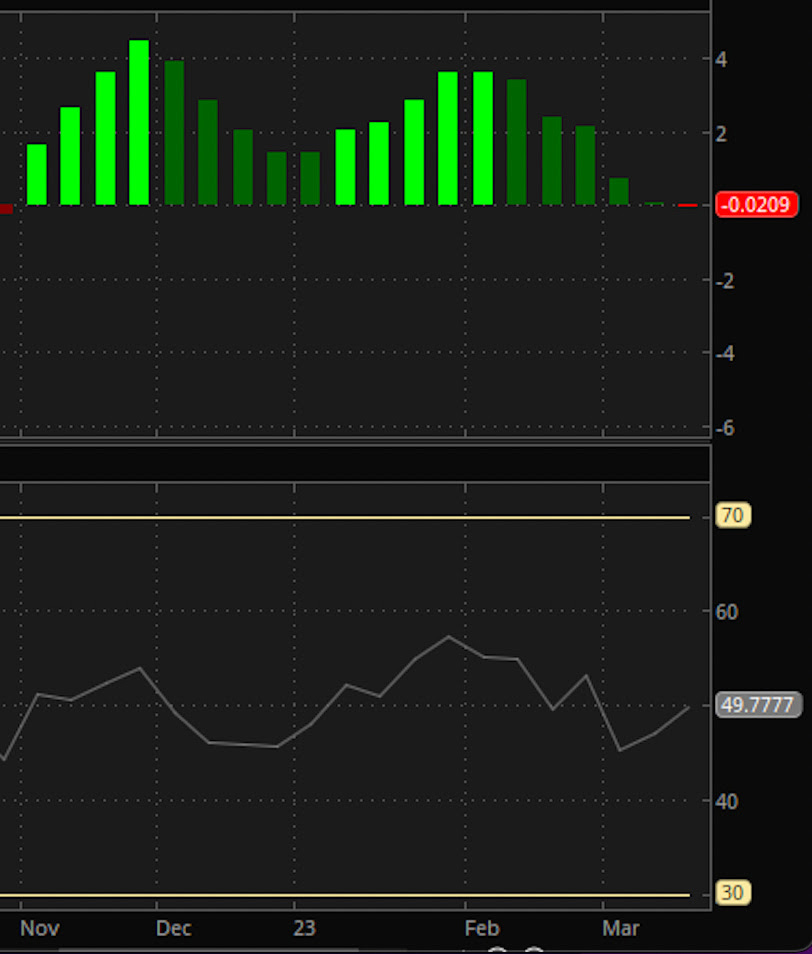Click the 60 tick on RSI axis
Screen dimensions: 812x954
click(x=727, y=611)
